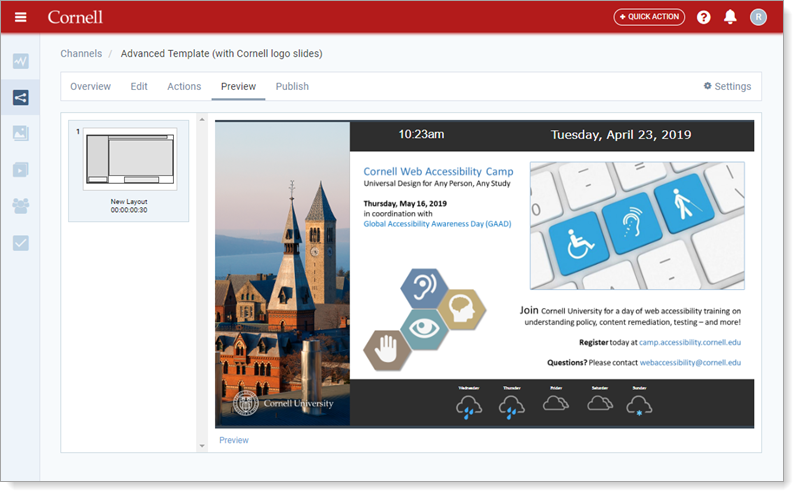Click the 10:23am clock display

[421, 135]
